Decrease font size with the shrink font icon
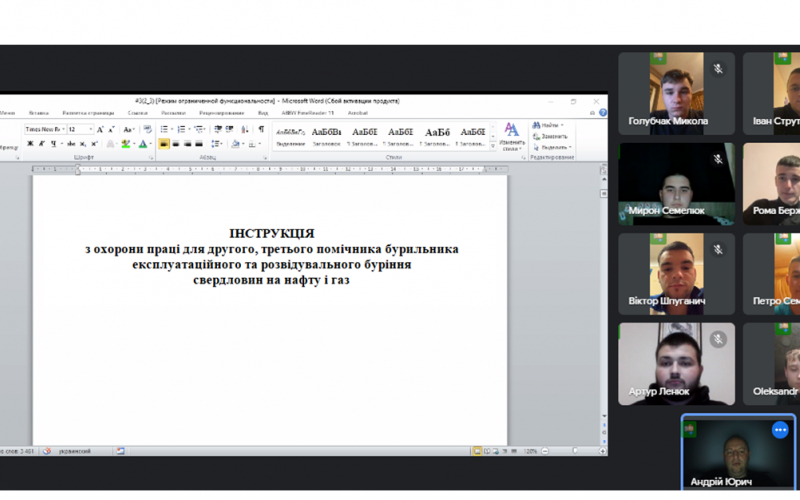This screenshot has height=500, width=800. [111, 130]
